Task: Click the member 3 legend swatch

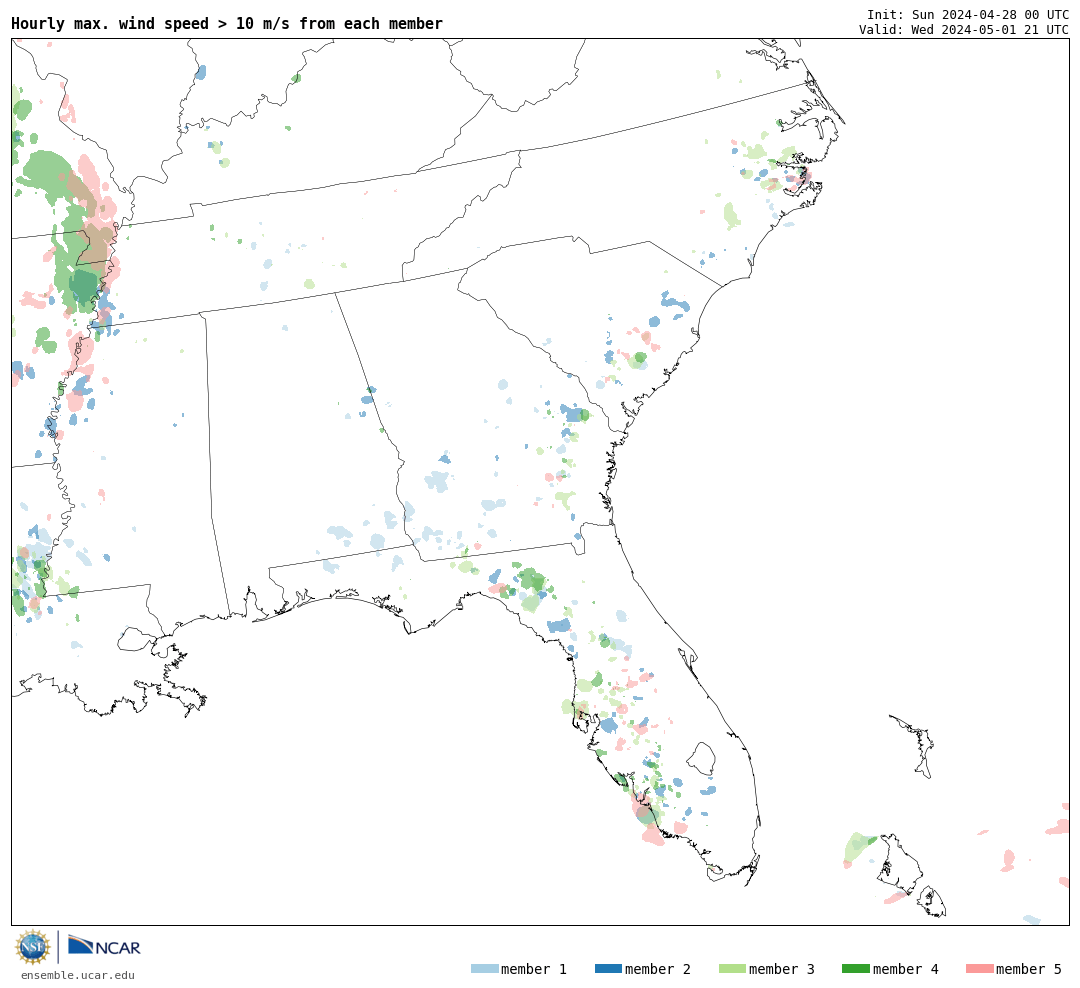Action: (x=732, y=969)
